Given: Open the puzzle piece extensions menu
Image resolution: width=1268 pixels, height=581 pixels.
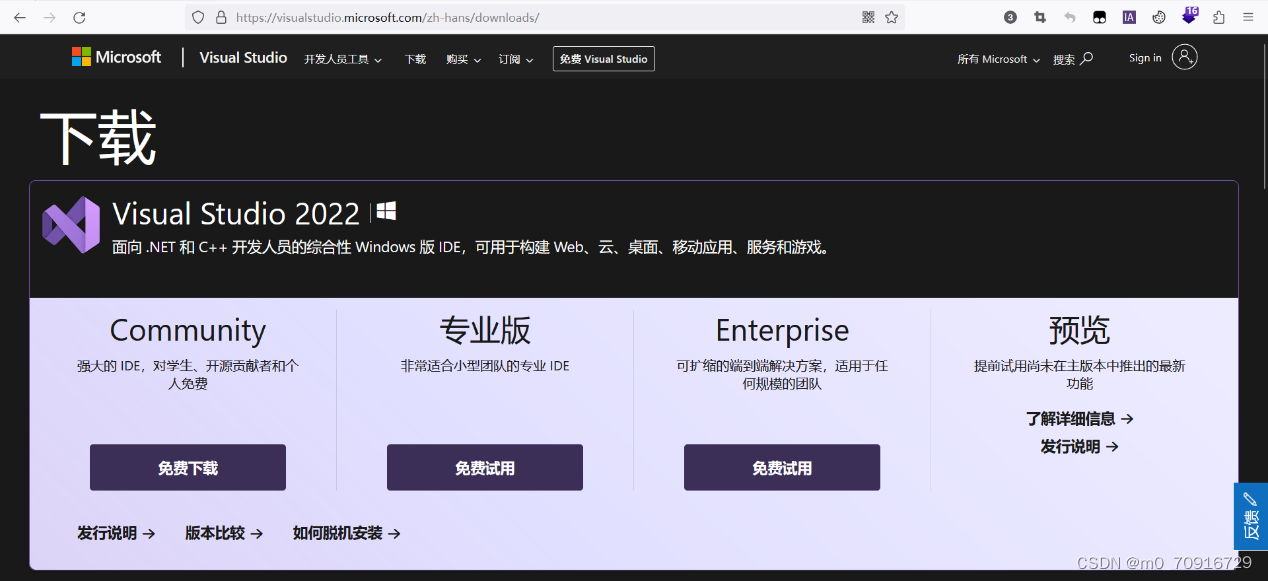Looking at the screenshot, I should (1219, 17).
